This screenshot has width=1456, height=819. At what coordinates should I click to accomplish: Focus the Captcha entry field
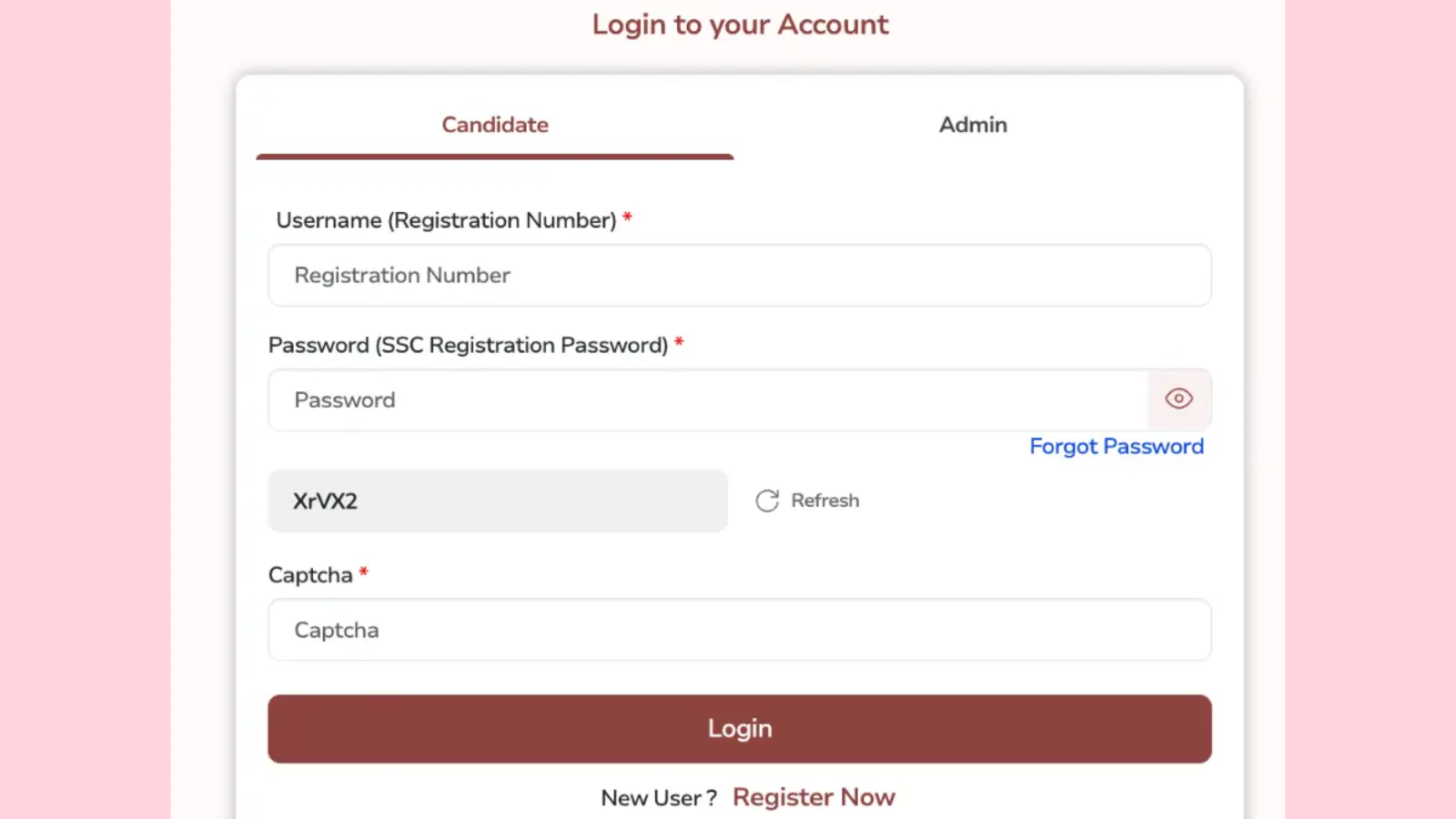[x=739, y=630]
